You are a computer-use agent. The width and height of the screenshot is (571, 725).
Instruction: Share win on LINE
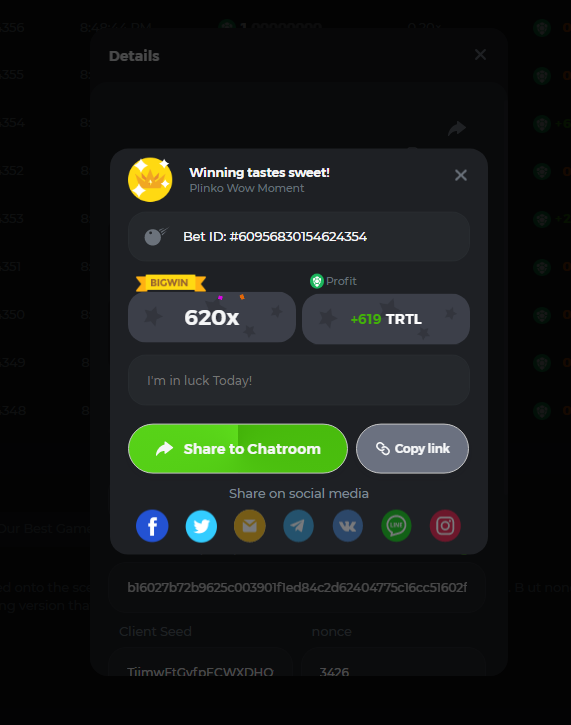pyautogui.click(x=396, y=526)
